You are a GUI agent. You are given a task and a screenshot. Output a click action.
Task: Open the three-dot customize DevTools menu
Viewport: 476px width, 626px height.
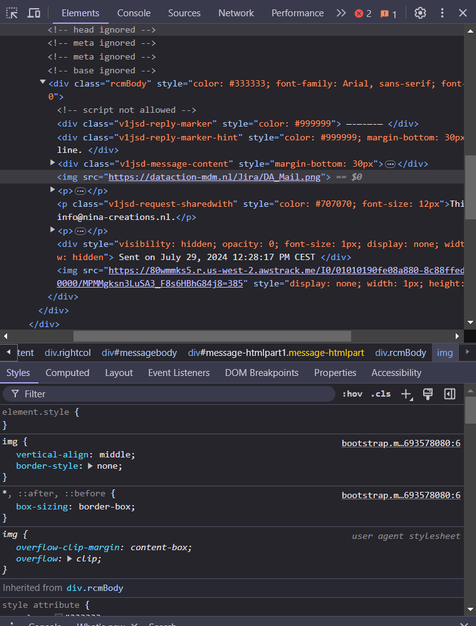point(442,13)
